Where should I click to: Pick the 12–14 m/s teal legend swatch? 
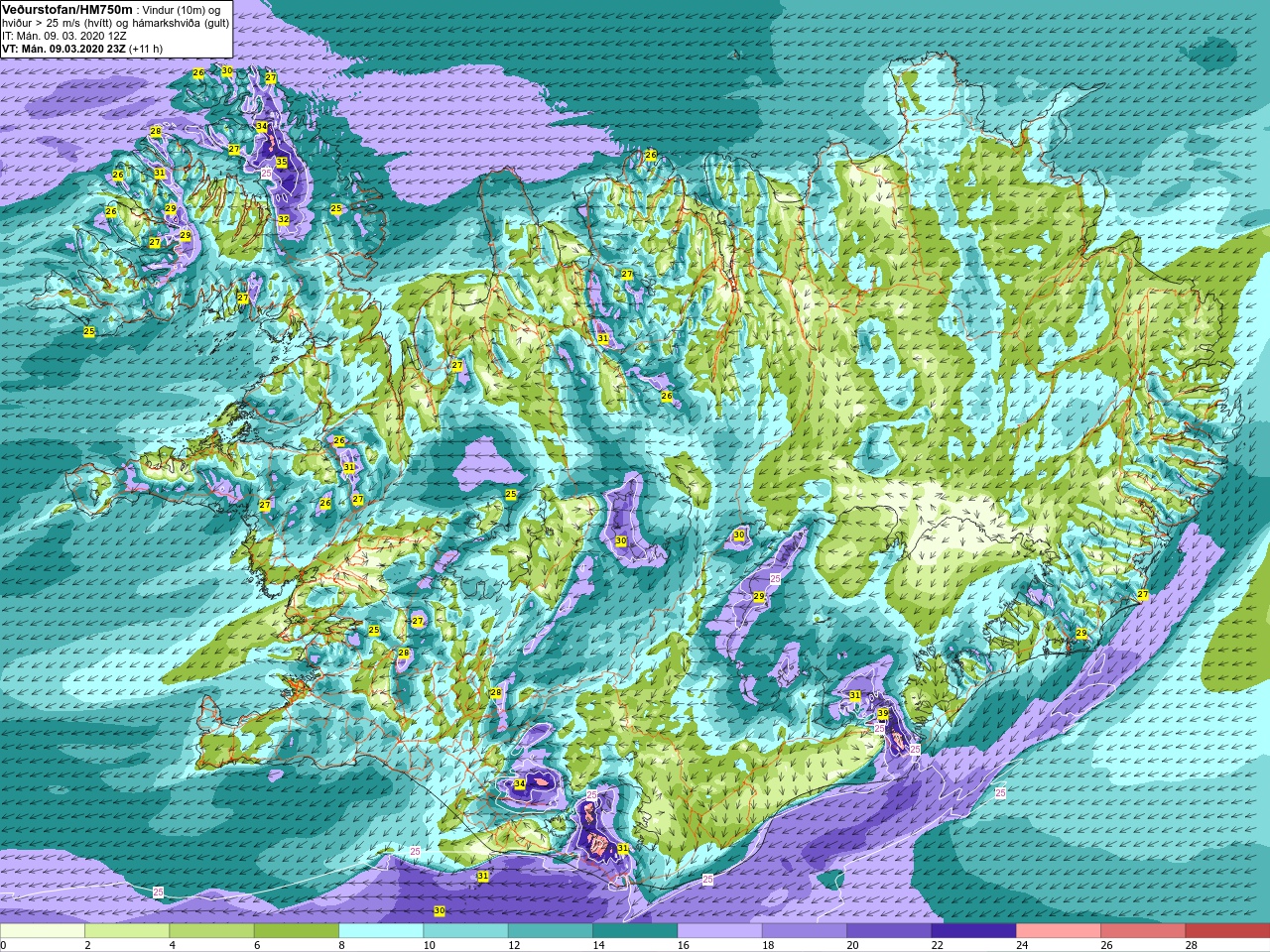point(550,931)
